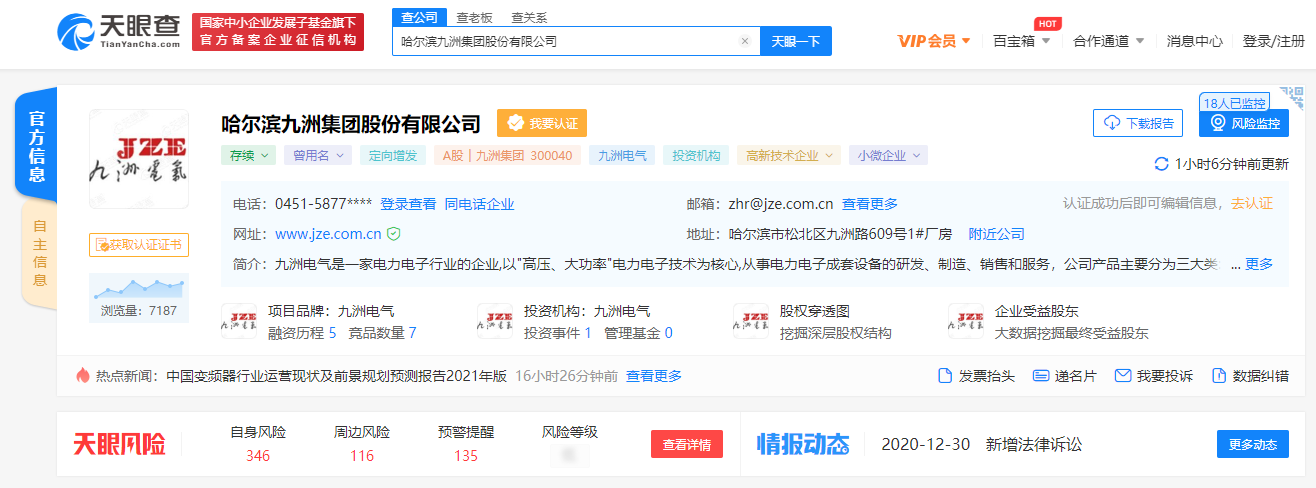Image resolution: width=1316 pixels, height=488 pixels.
Task: Click 融资历程 5
Action: (x=303, y=333)
